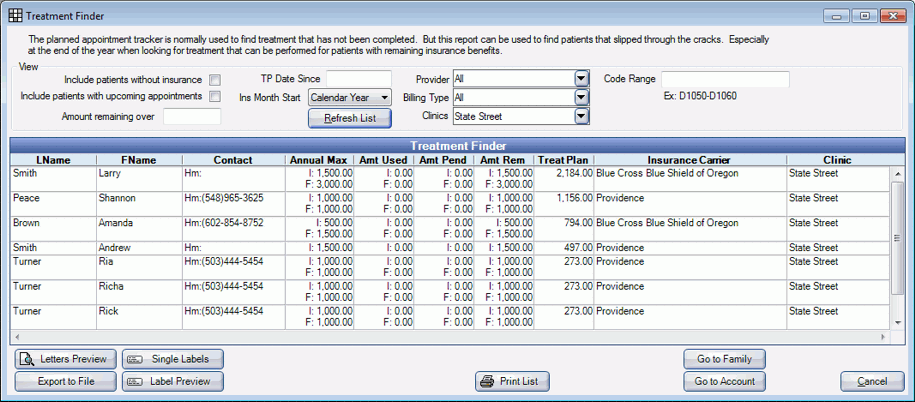Open the Ins Month Start dropdown

[350, 97]
